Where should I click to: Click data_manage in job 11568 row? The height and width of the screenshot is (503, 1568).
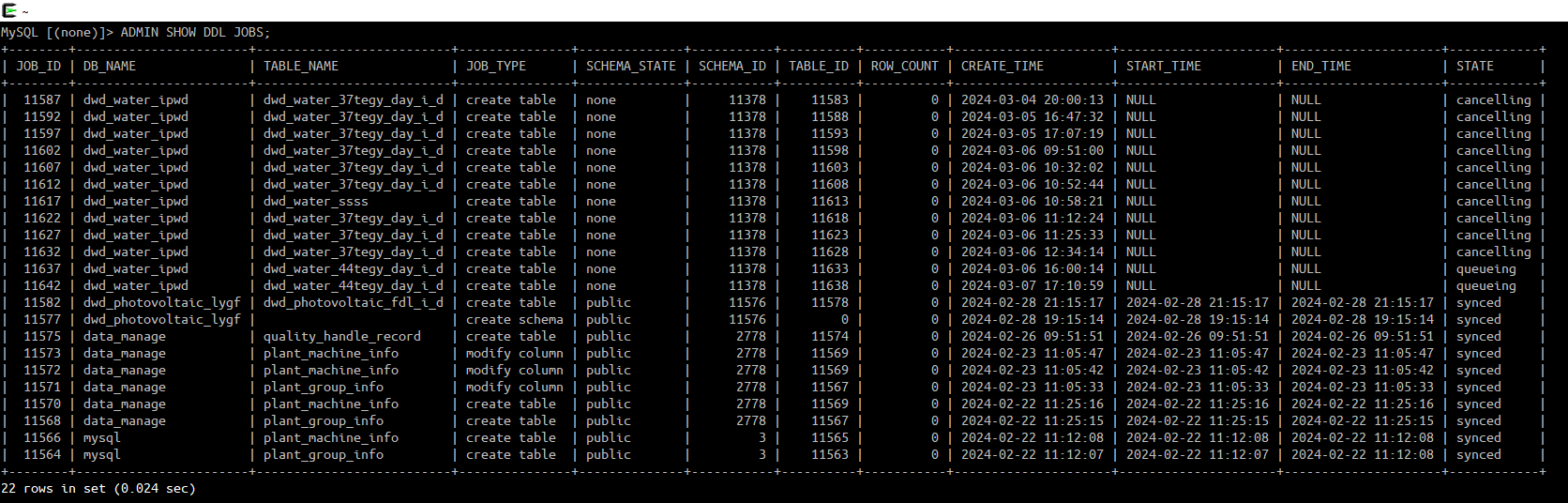(125, 421)
